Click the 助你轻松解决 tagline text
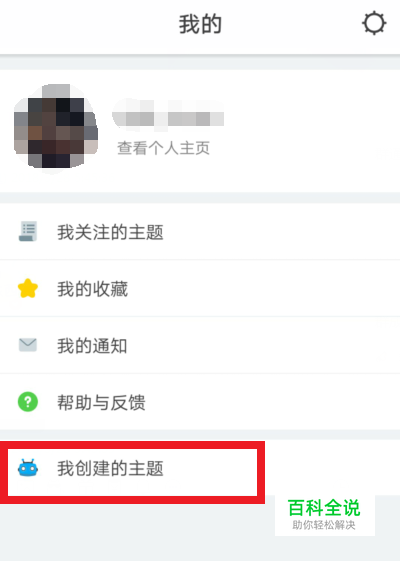The width and height of the screenshot is (400, 561). 324,525
